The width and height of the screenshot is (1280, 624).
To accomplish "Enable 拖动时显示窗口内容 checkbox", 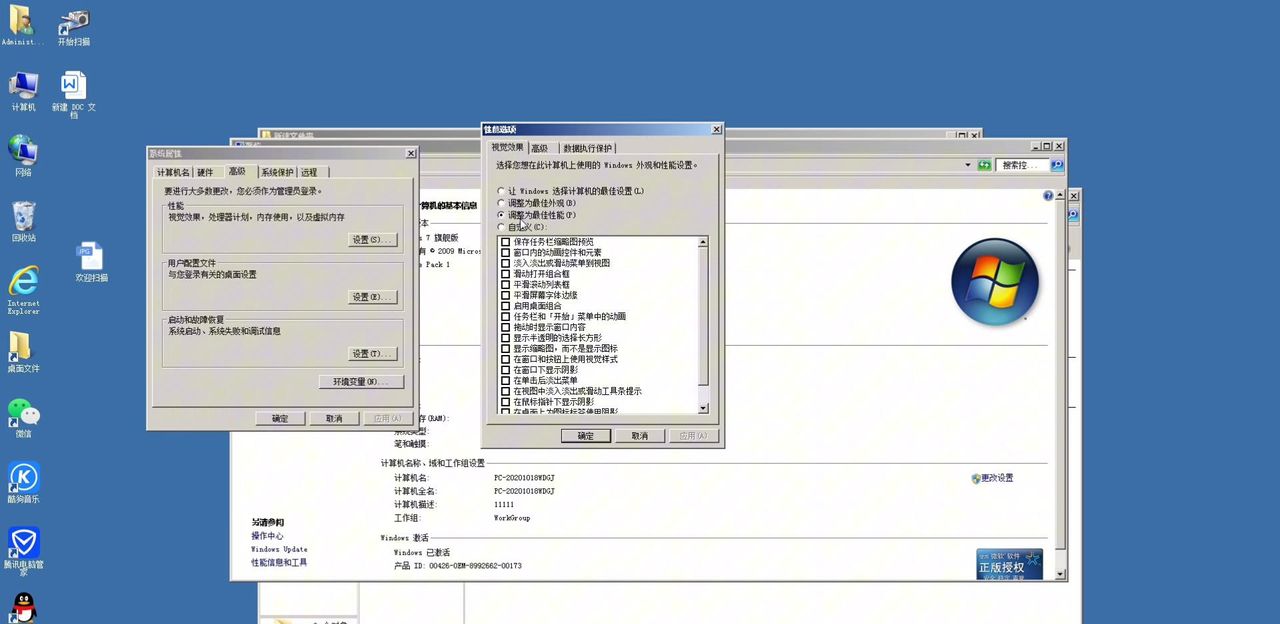I will [506, 327].
